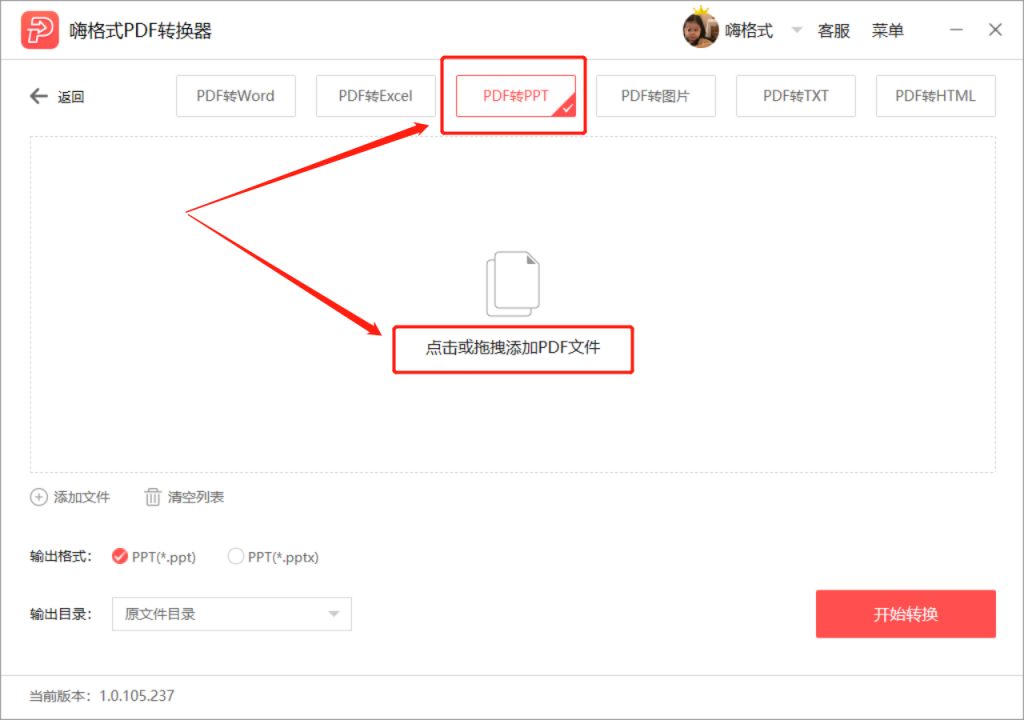Click the plus icon for 添加文件
The width and height of the screenshot is (1024, 720).
tap(39, 497)
